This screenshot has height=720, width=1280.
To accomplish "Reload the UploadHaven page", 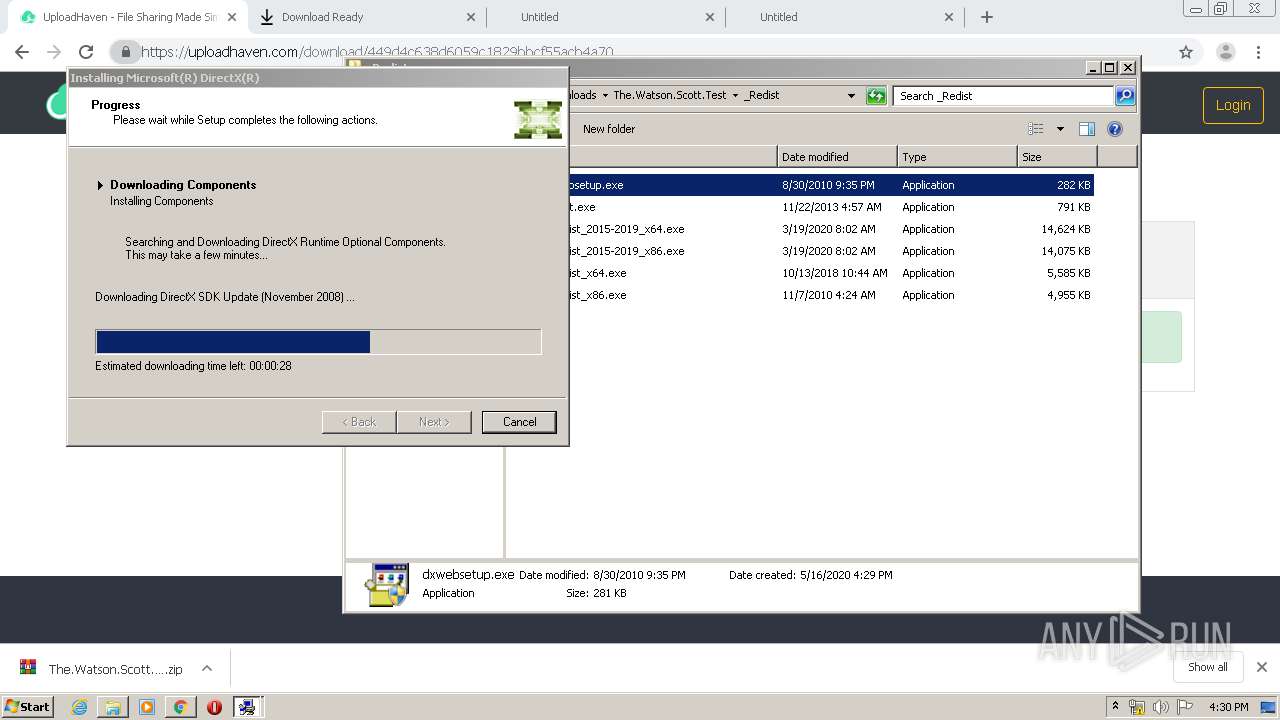I will pyautogui.click(x=86, y=52).
